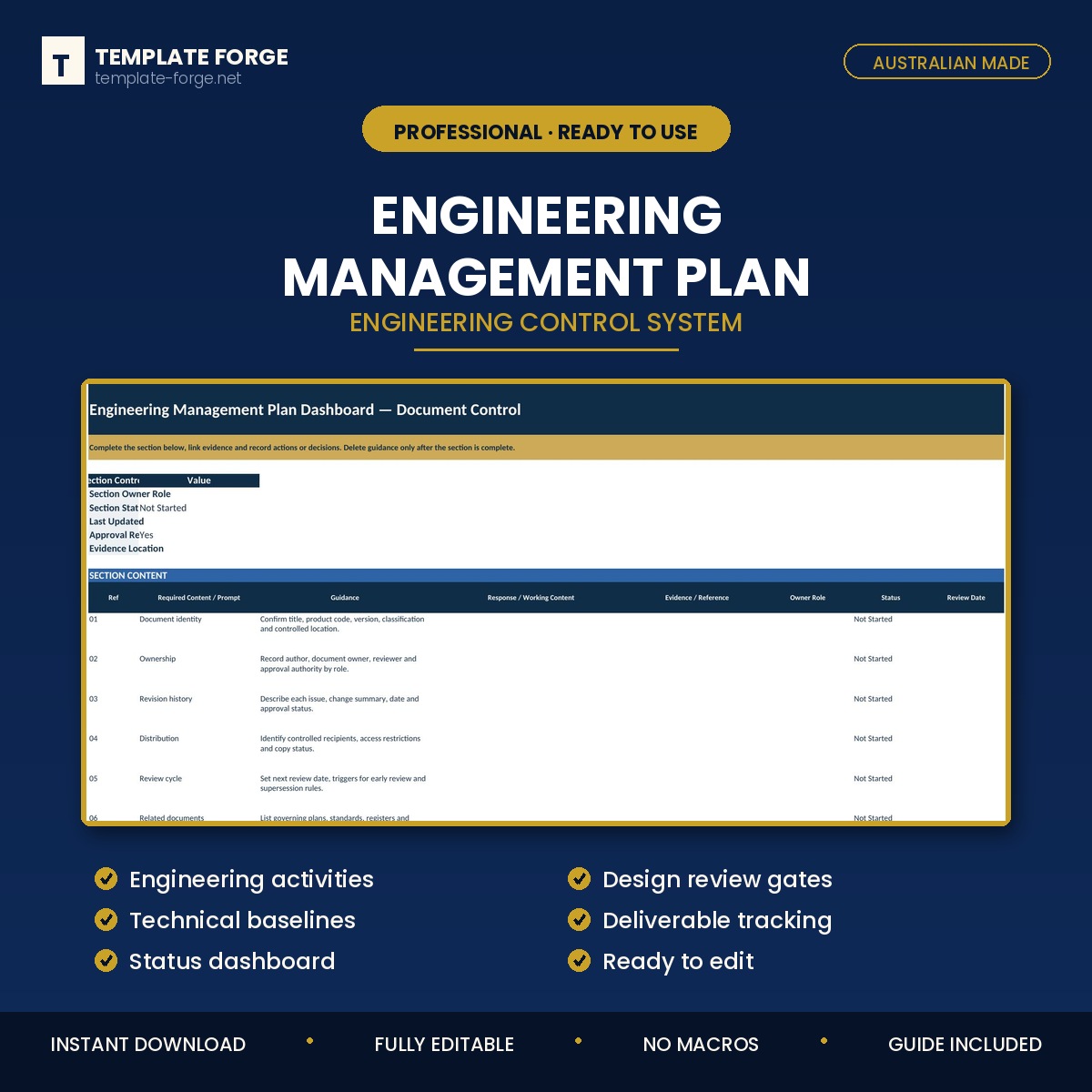Select Not Started status for Document identity
Image resolution: width=1092 pixels, height=1092 pixels.
point(873,619)
